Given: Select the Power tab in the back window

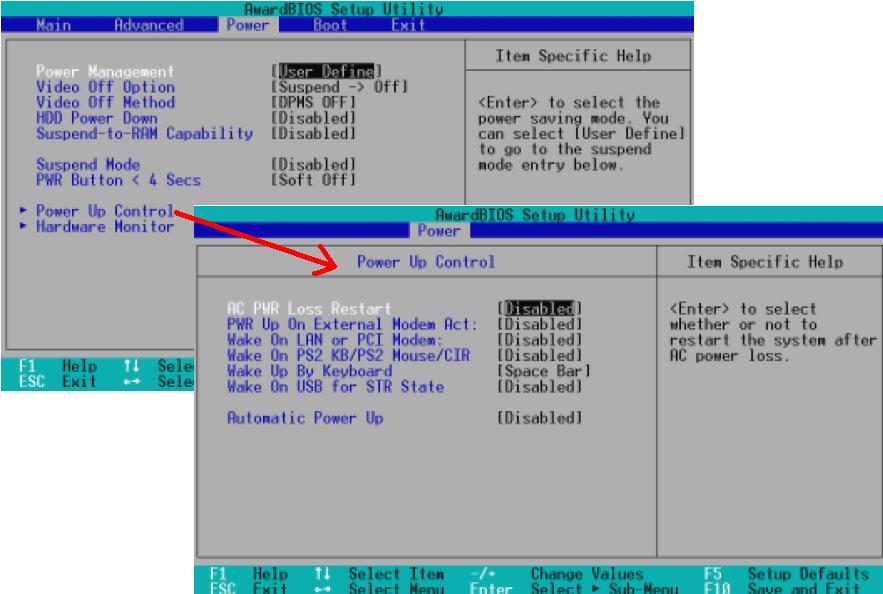Looking at the screenshot, I should click(247, 25).
